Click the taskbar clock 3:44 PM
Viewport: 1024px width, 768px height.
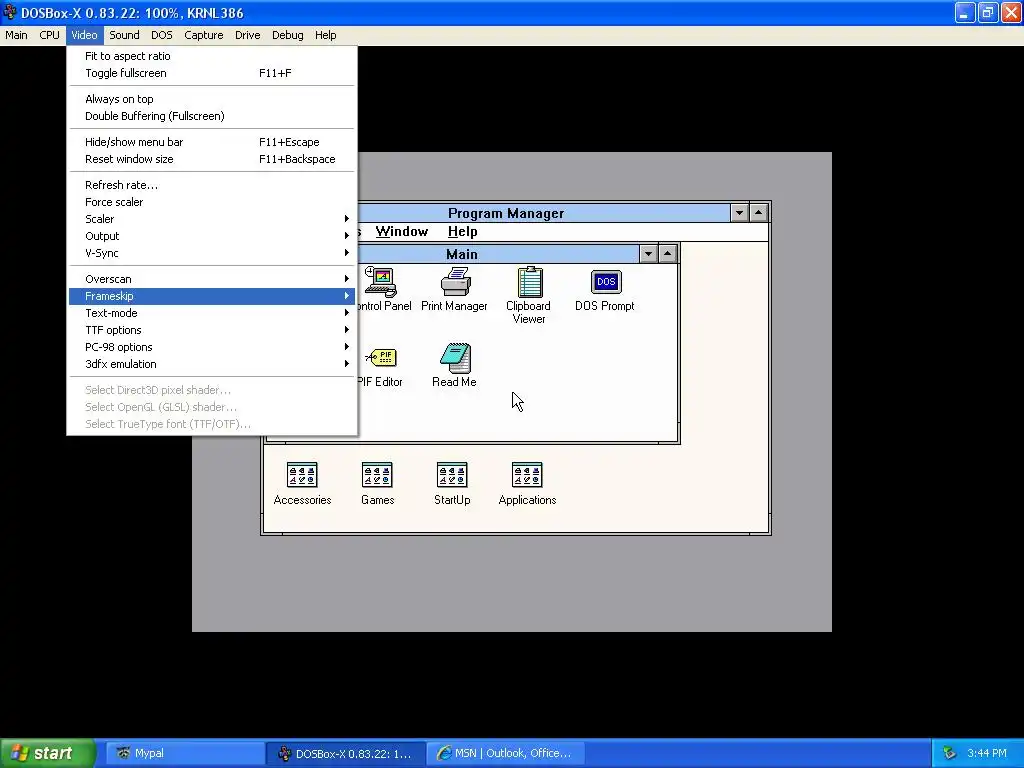point(987,753)
